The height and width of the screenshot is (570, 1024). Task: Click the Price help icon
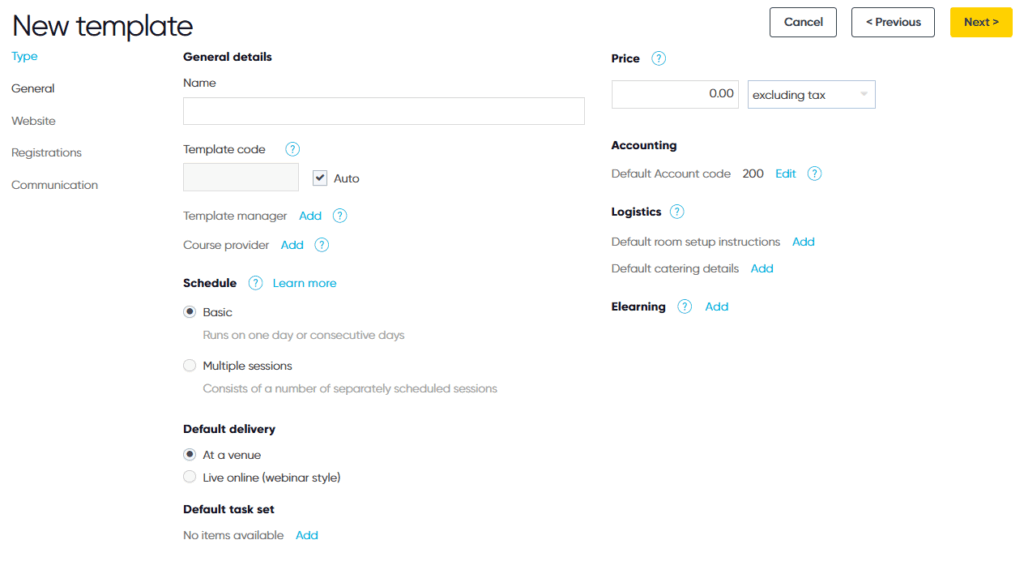coord(658,59)
